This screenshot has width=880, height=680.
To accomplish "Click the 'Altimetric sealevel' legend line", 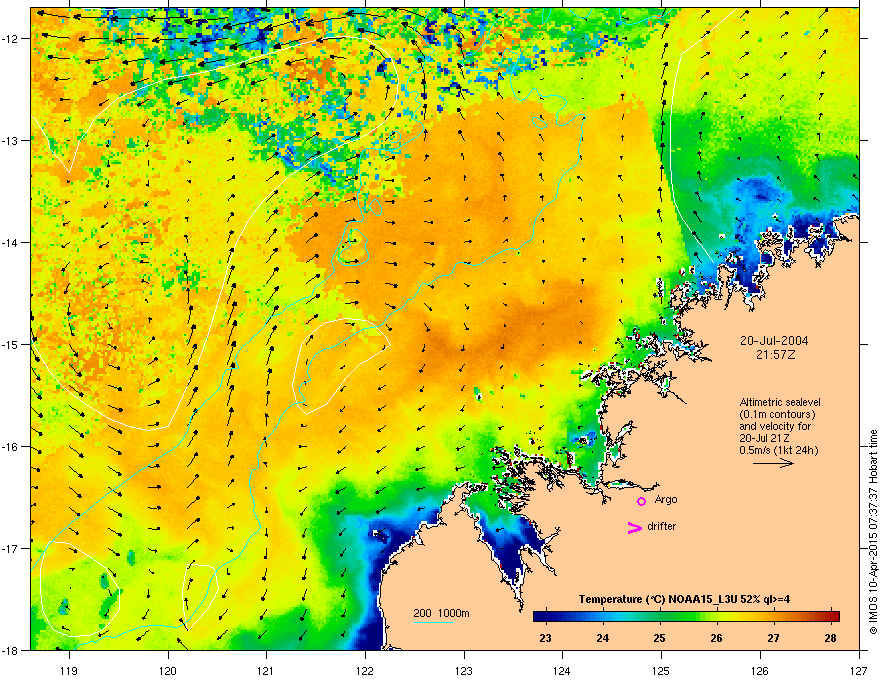I will point(780,402).
